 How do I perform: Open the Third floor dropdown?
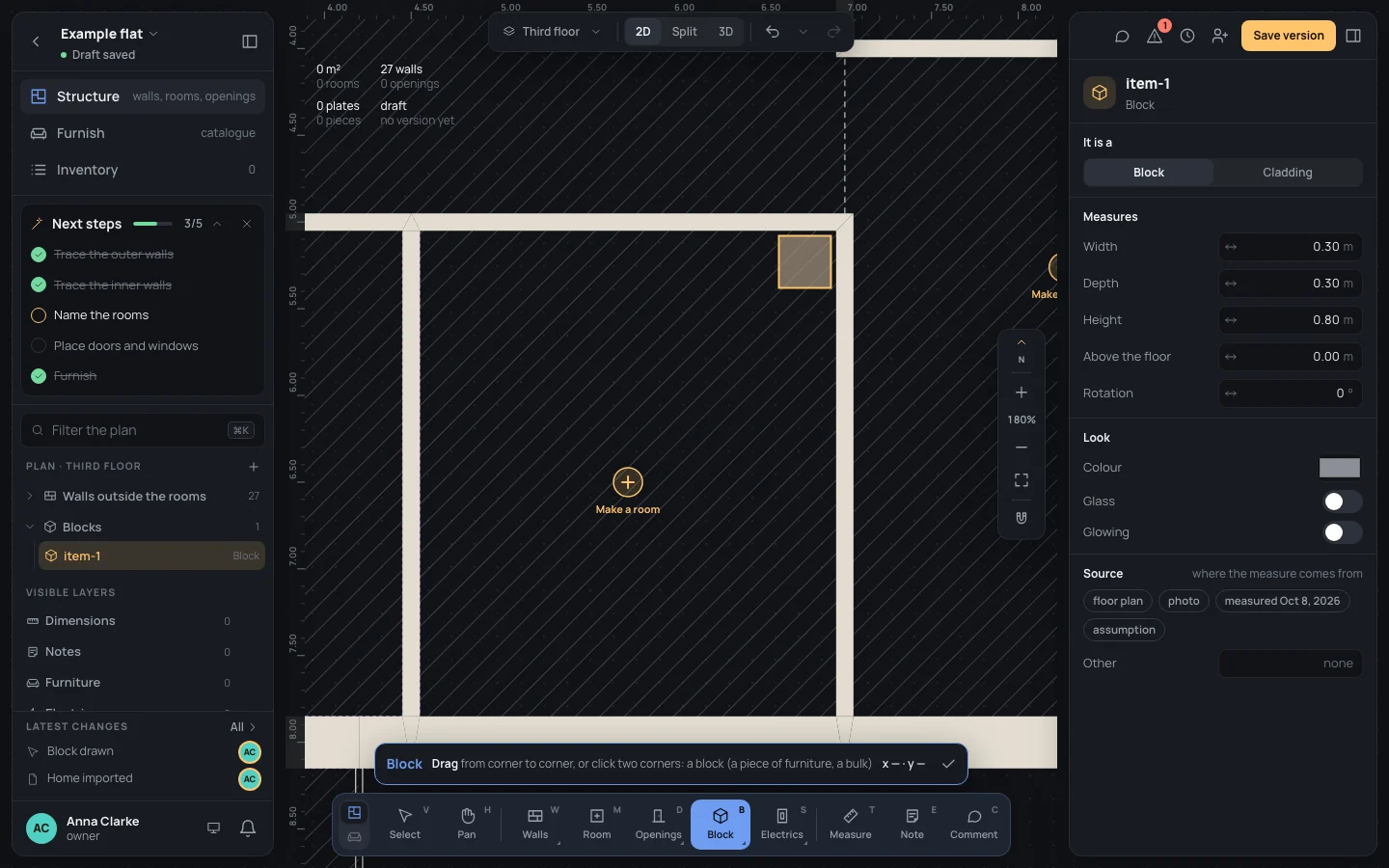tap(552, 32)
